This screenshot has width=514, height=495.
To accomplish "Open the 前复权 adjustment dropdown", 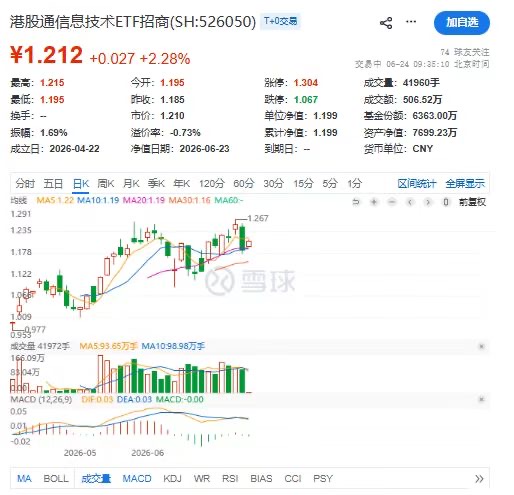I will click(472, 202).
